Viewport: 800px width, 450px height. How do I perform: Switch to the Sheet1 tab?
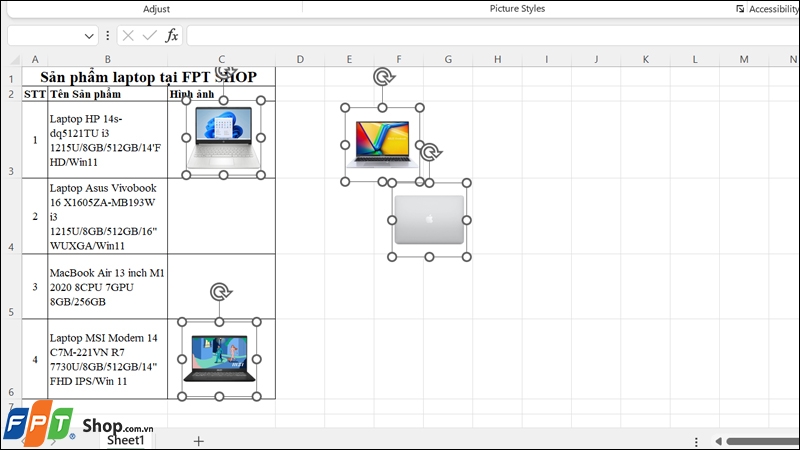click(x=126, y=440)
